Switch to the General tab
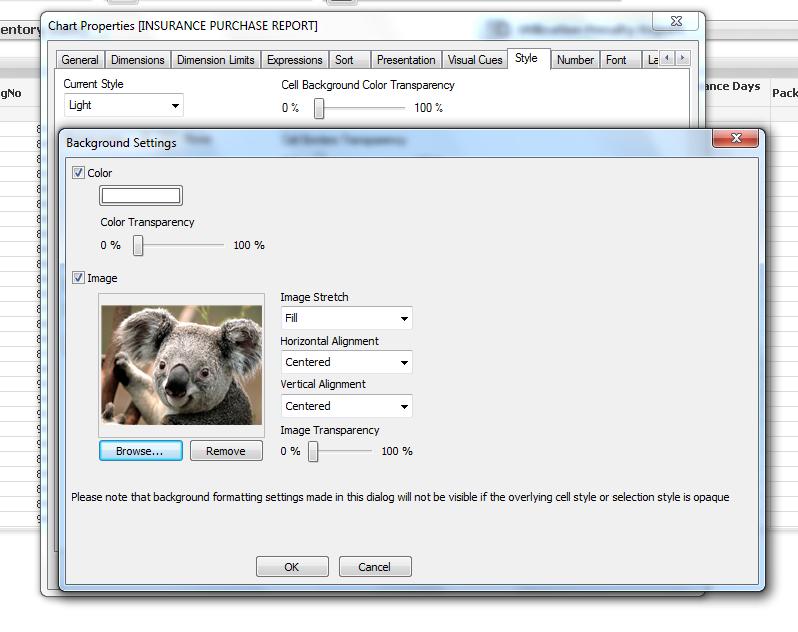This screenshot has height=632, width=798. (80, 60)
